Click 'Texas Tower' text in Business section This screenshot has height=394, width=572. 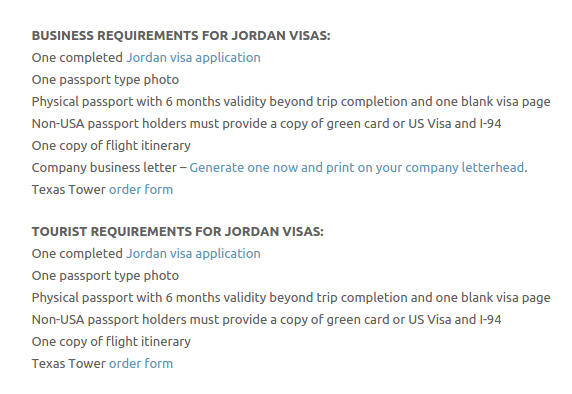click(x=69, y=190)
